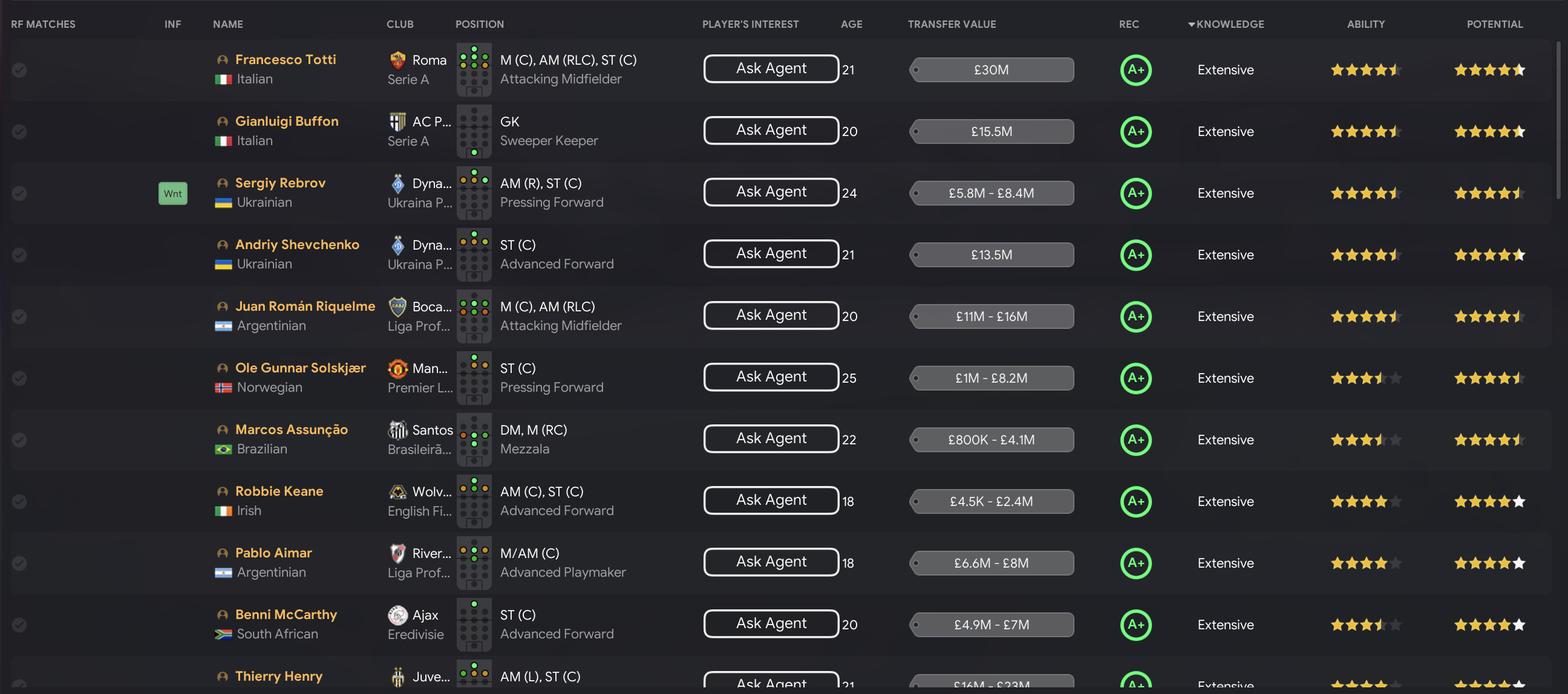Click the Wnt status badge for Rebrov

(173, 193)
